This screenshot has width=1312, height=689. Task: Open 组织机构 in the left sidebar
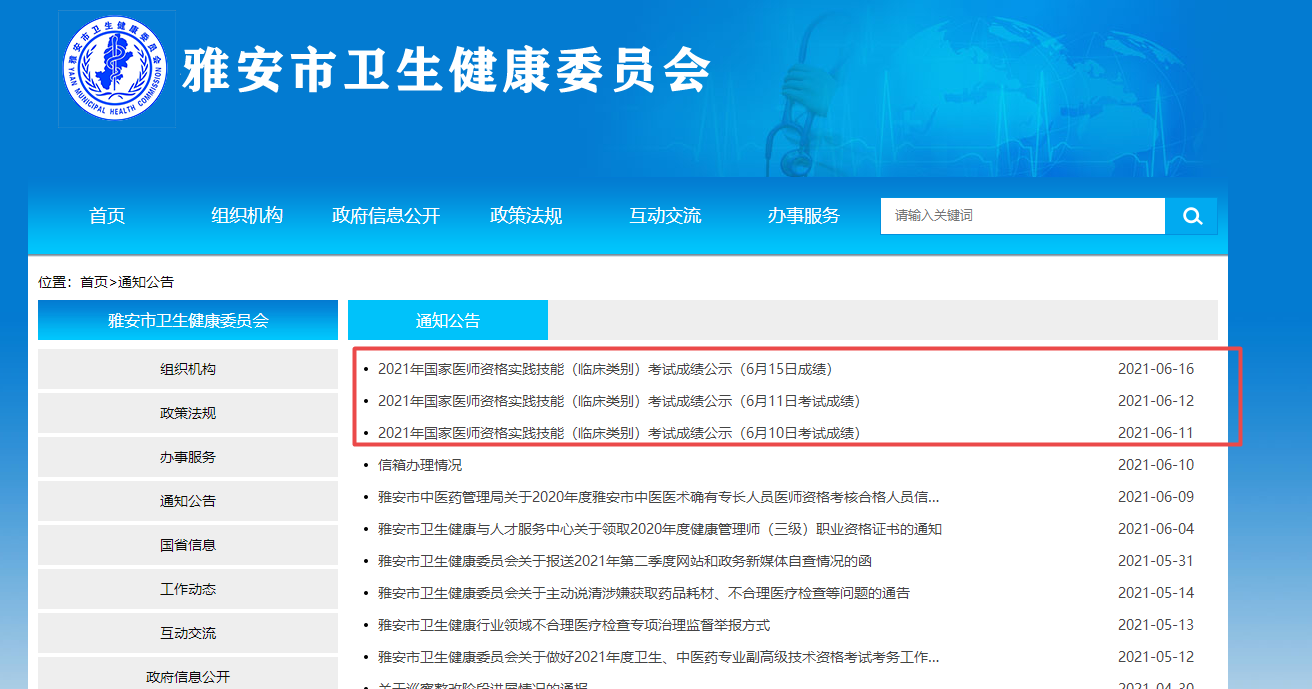click(188, 369)
